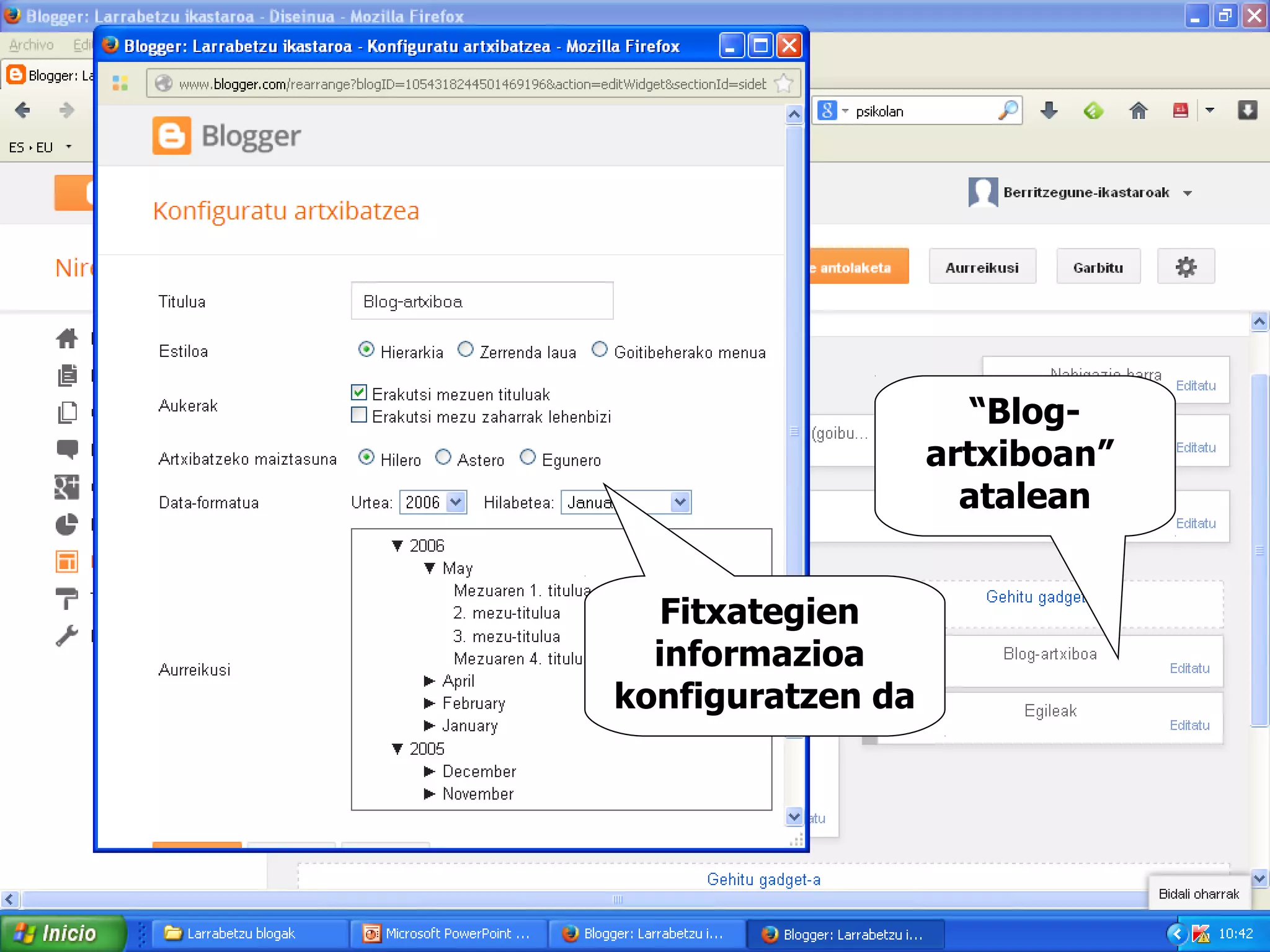Click the Blogger logo in popup window
1270x952 pixels.
[x=227, y=136]
